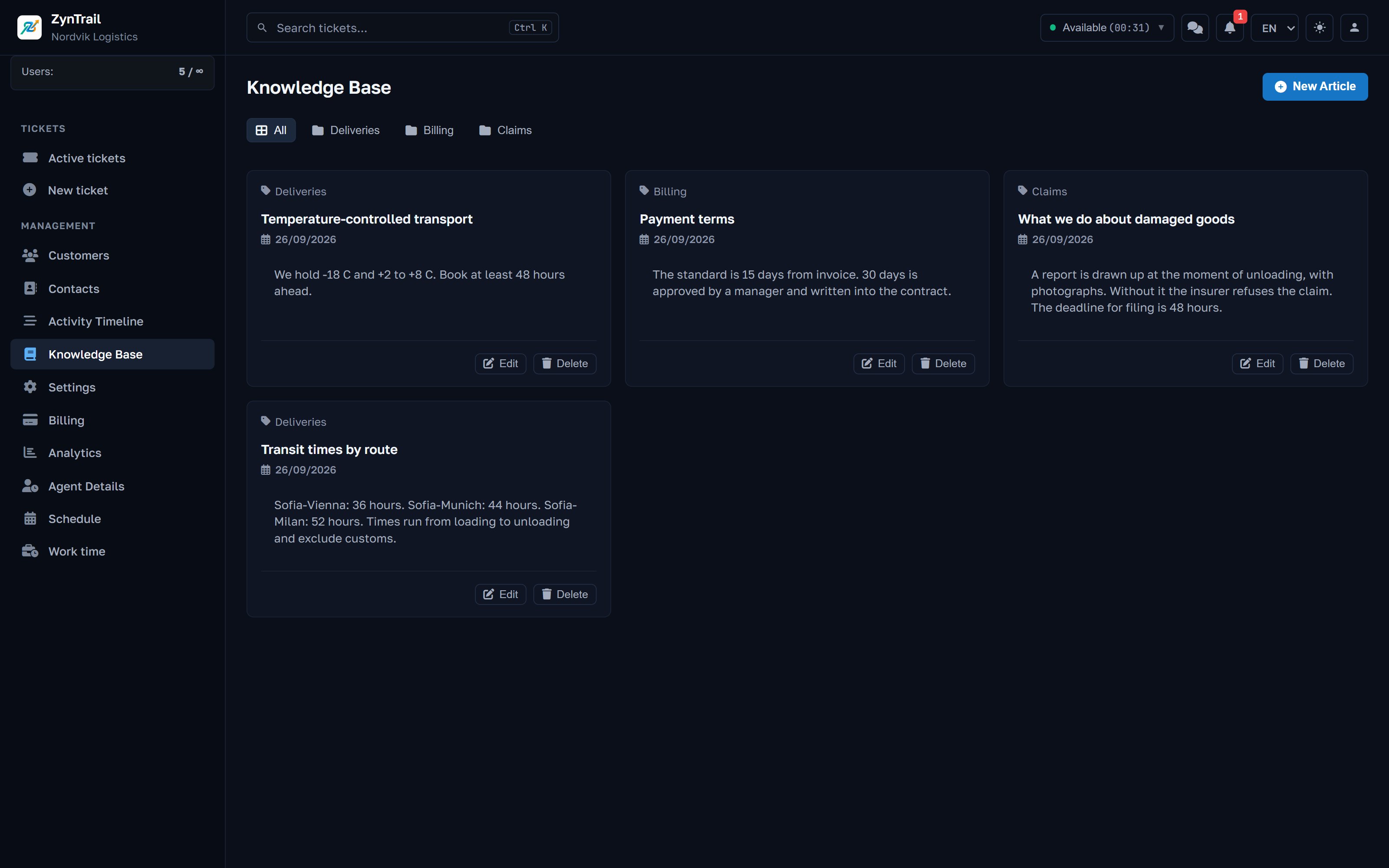The height and width of the screenshot is (868, 1389).
Task: Create a New Article
Action: [1314, 87]
